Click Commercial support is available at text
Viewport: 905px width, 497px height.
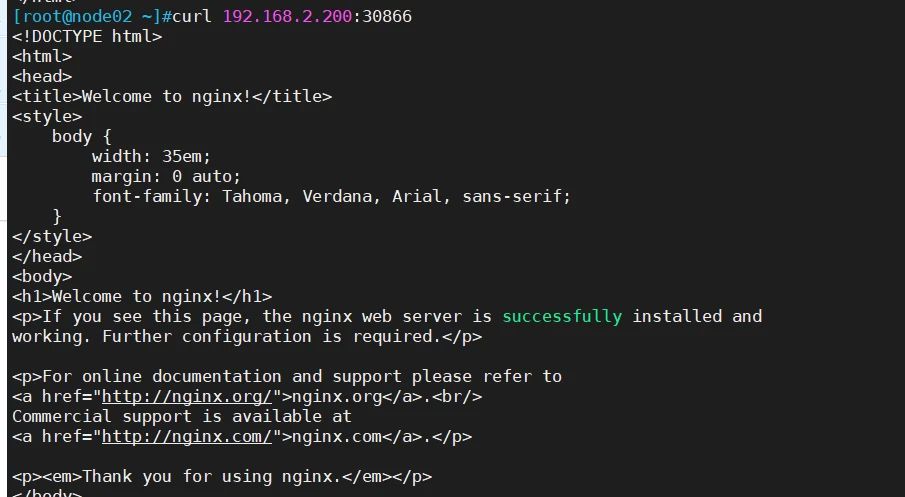(x=182, y=417)
